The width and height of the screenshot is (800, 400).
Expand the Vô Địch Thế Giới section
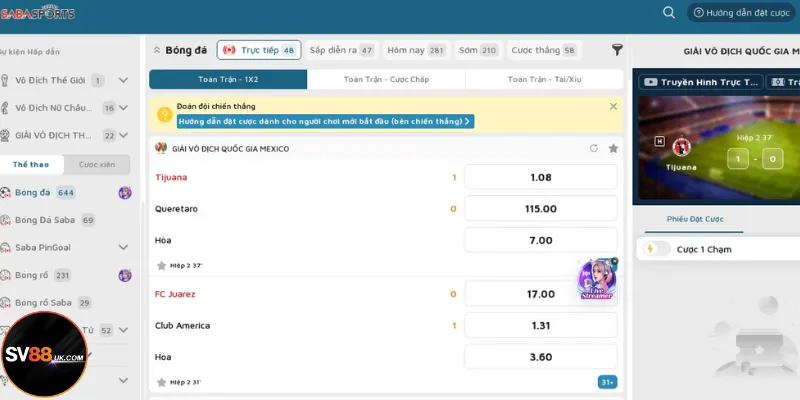pos(123,80)
